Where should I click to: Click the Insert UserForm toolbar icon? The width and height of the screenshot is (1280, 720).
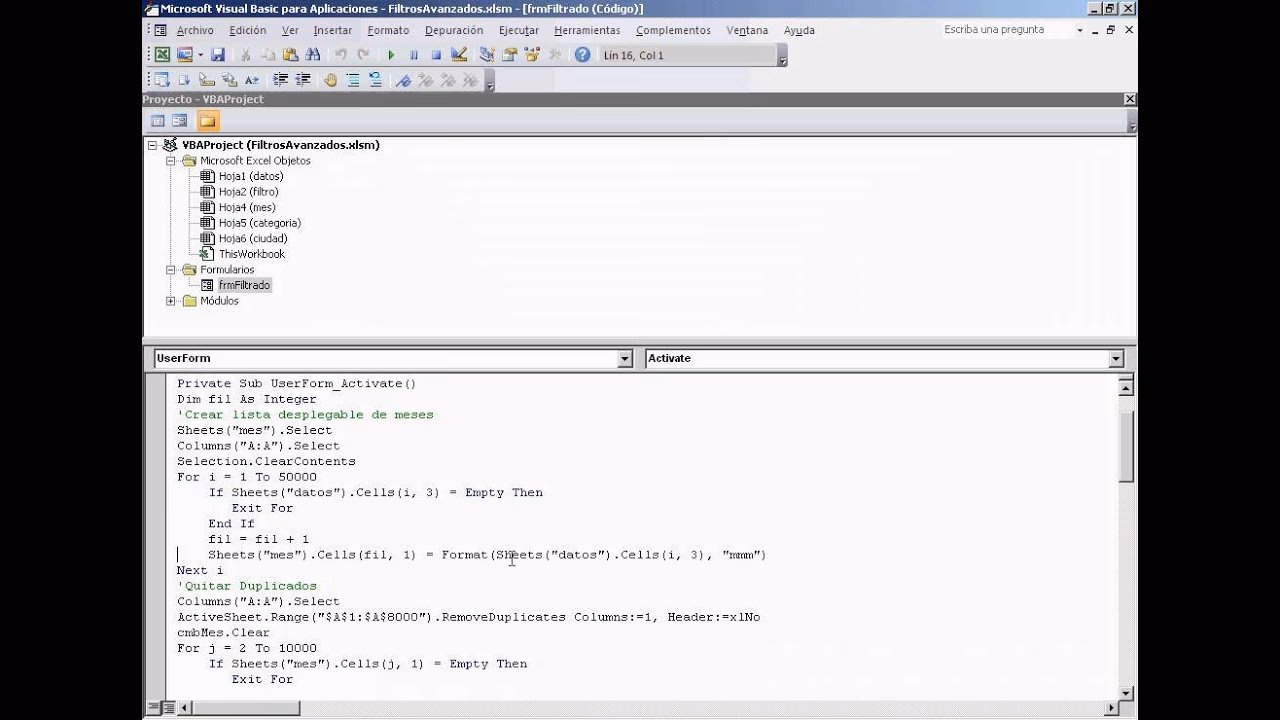pos(185,55)
